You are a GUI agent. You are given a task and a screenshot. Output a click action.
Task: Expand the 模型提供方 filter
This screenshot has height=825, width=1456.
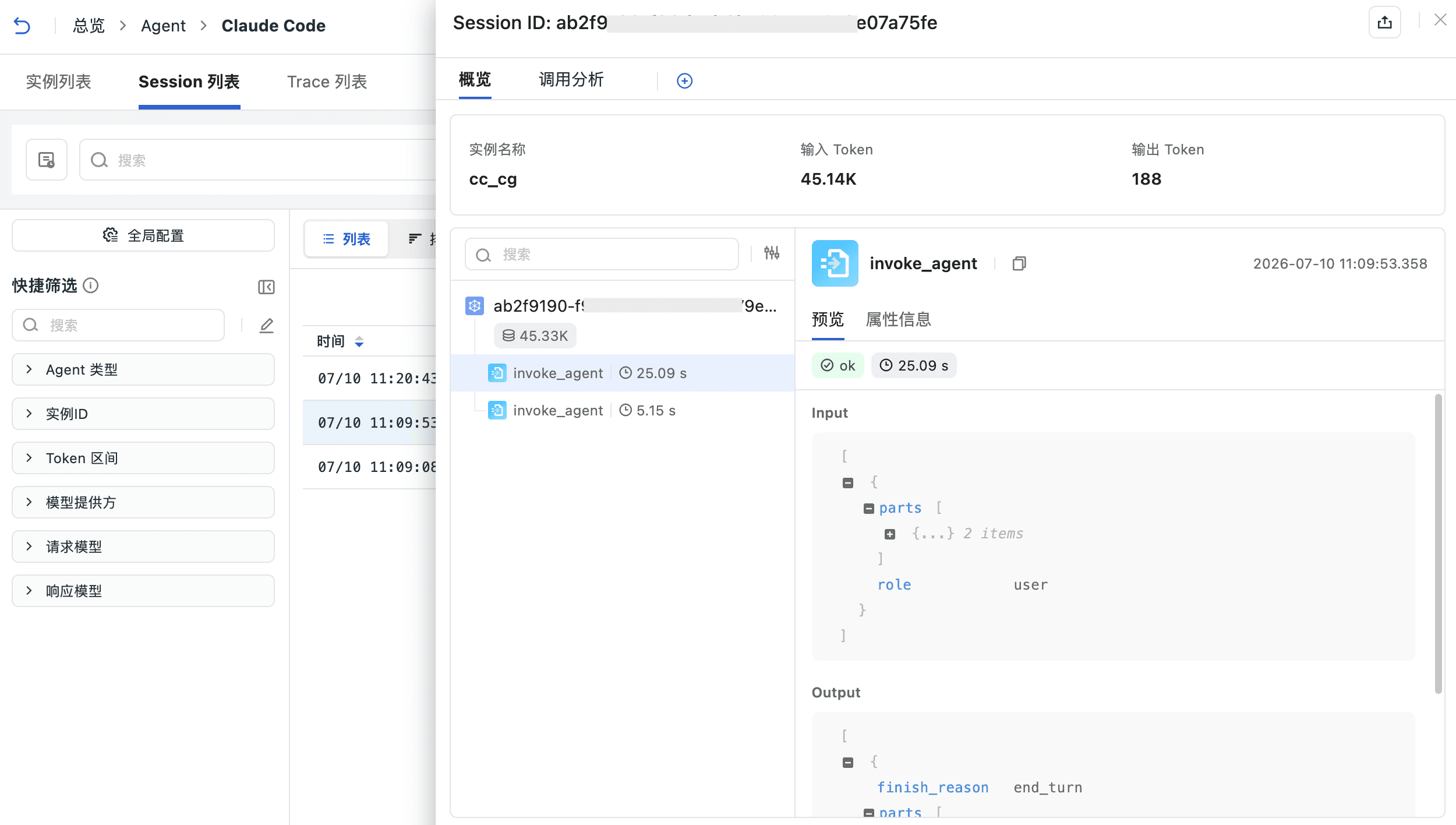coord(143,502)
